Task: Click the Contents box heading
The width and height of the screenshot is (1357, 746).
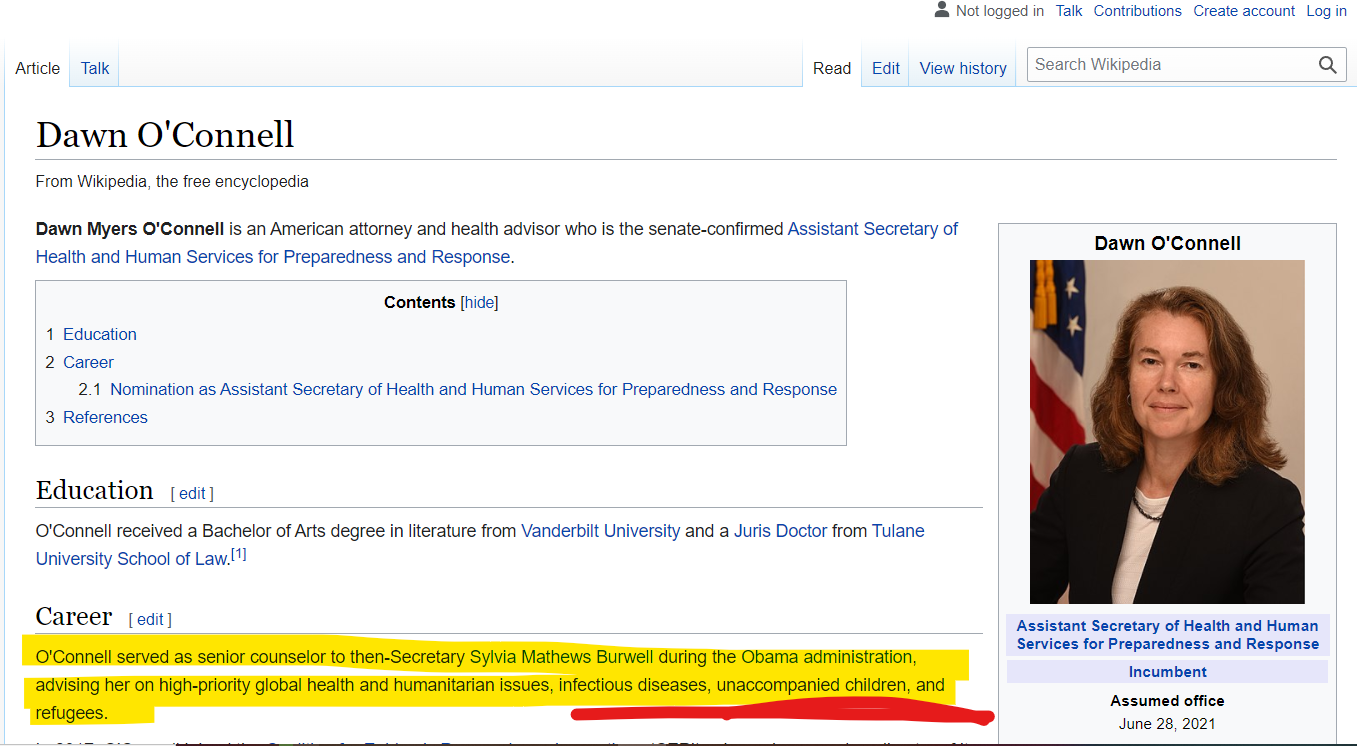Action: 419,302
